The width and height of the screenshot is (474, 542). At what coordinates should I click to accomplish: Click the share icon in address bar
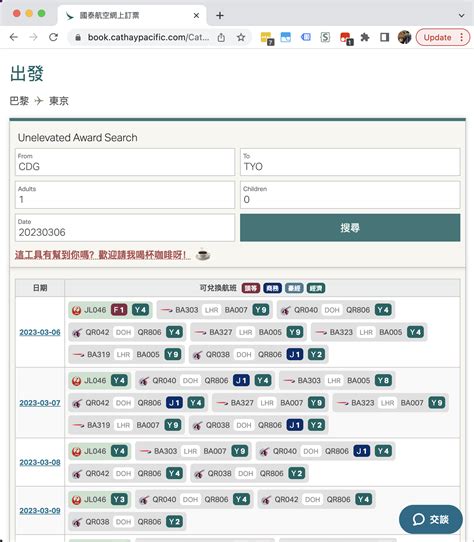click(221, 37)
